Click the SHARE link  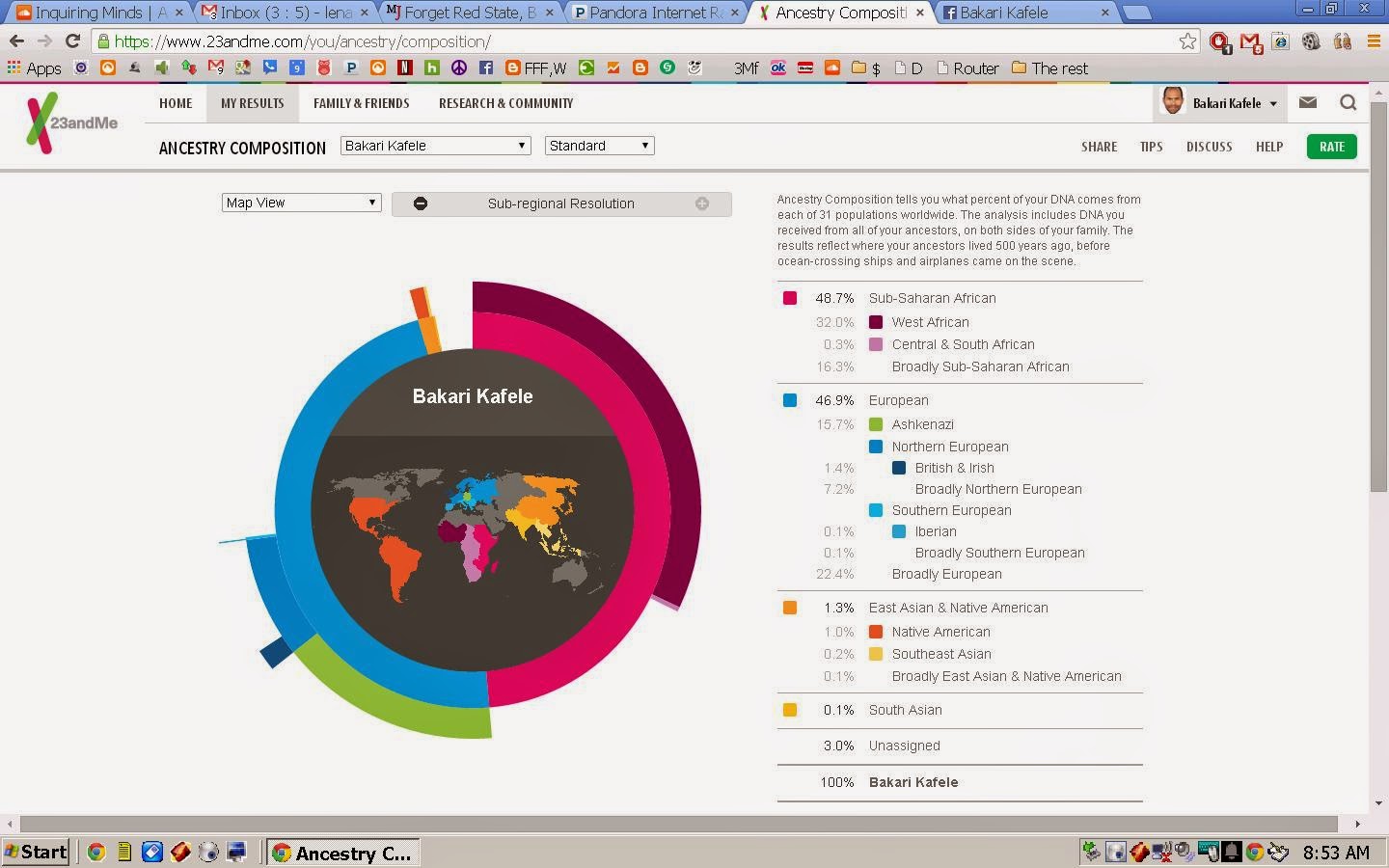1099,147
